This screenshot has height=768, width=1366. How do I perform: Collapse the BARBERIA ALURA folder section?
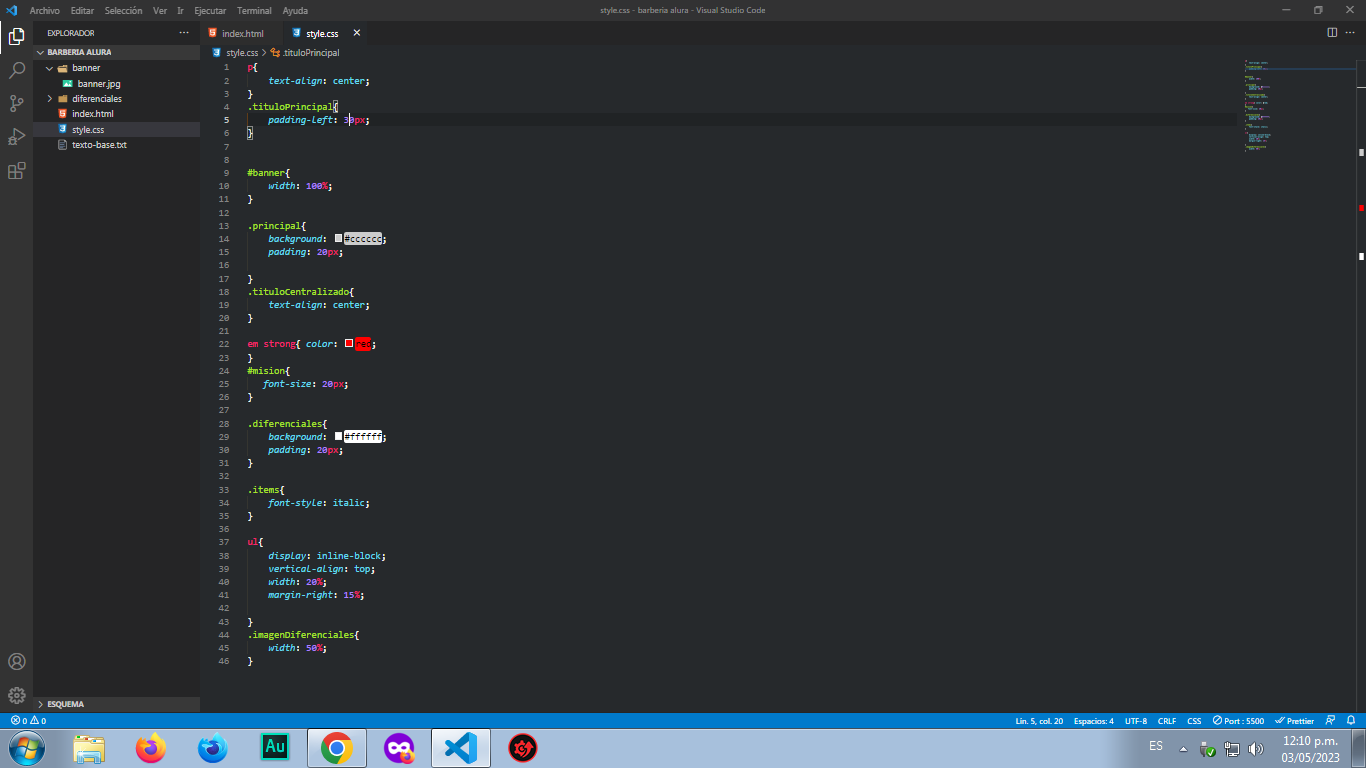click(x=116, y=52)
